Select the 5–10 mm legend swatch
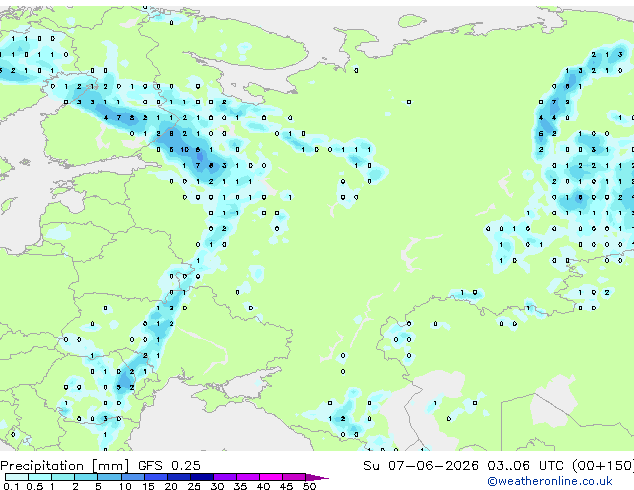 point(109,477)
